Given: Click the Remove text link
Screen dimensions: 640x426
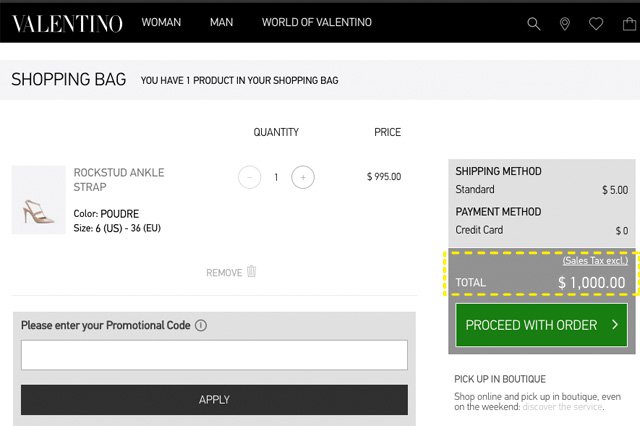Looking at the screenshot, I should click(x=223, y=272).
